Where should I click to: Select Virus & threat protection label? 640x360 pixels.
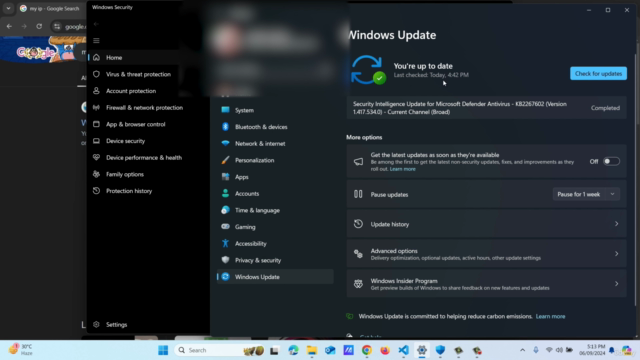tap(138, 74)
